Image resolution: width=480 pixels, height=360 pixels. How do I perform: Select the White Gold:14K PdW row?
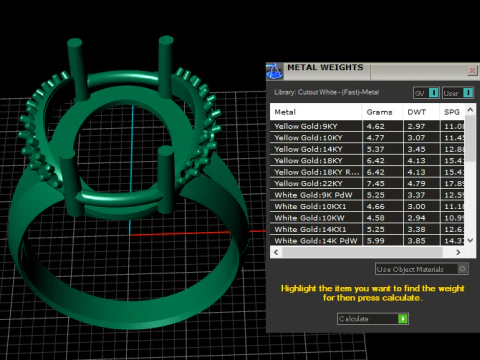tap(367, 241)
